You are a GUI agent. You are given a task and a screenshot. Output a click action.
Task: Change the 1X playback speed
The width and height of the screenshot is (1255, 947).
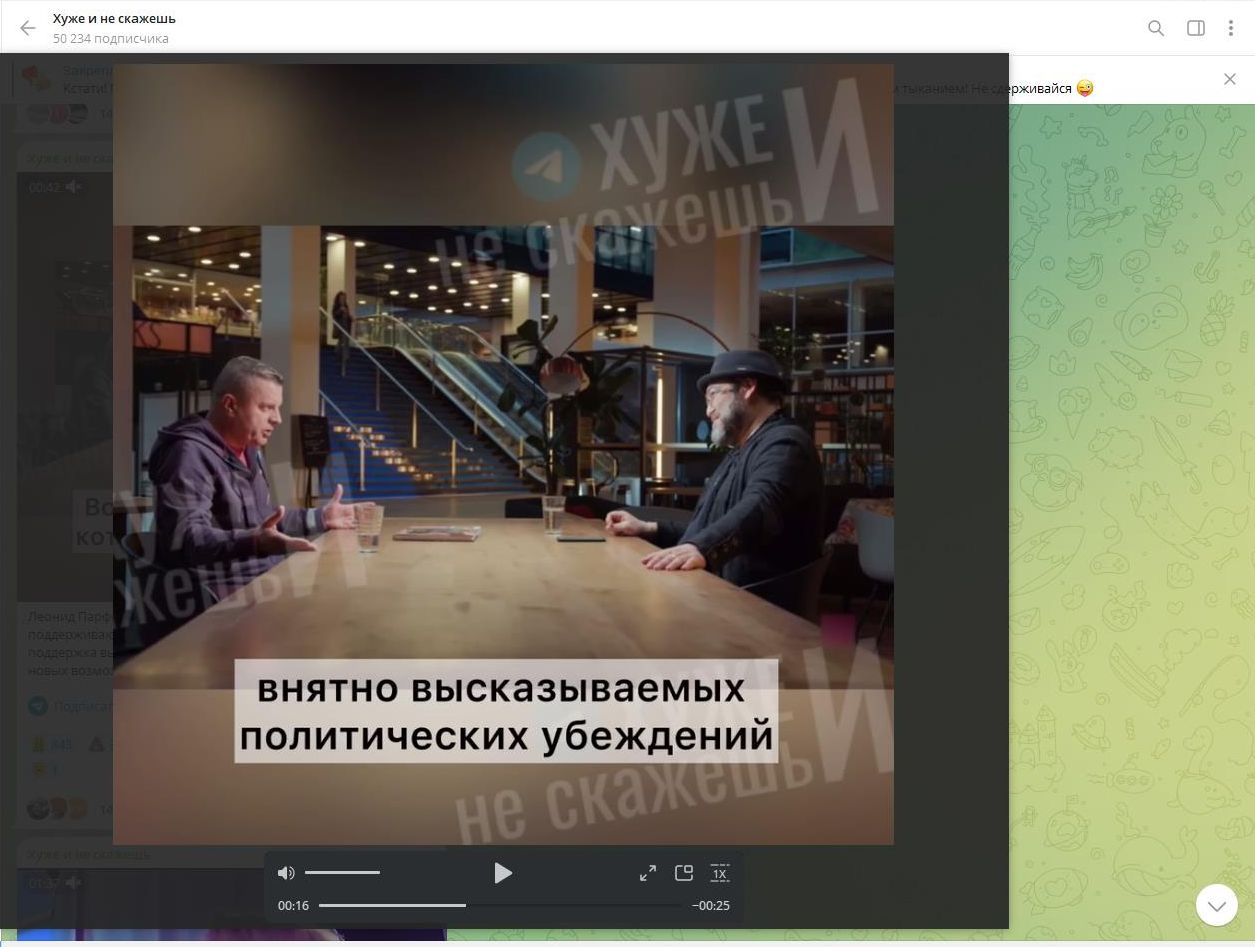click(x=719, y=873)
